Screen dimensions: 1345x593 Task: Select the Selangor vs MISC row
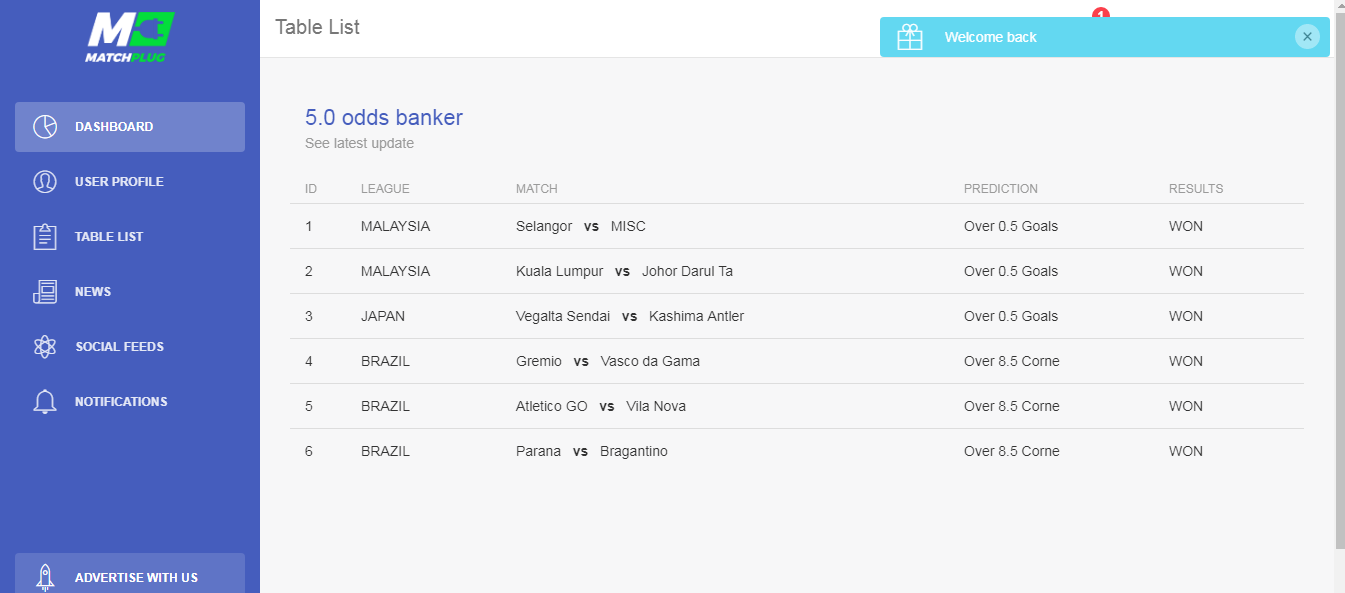point(797,226)
